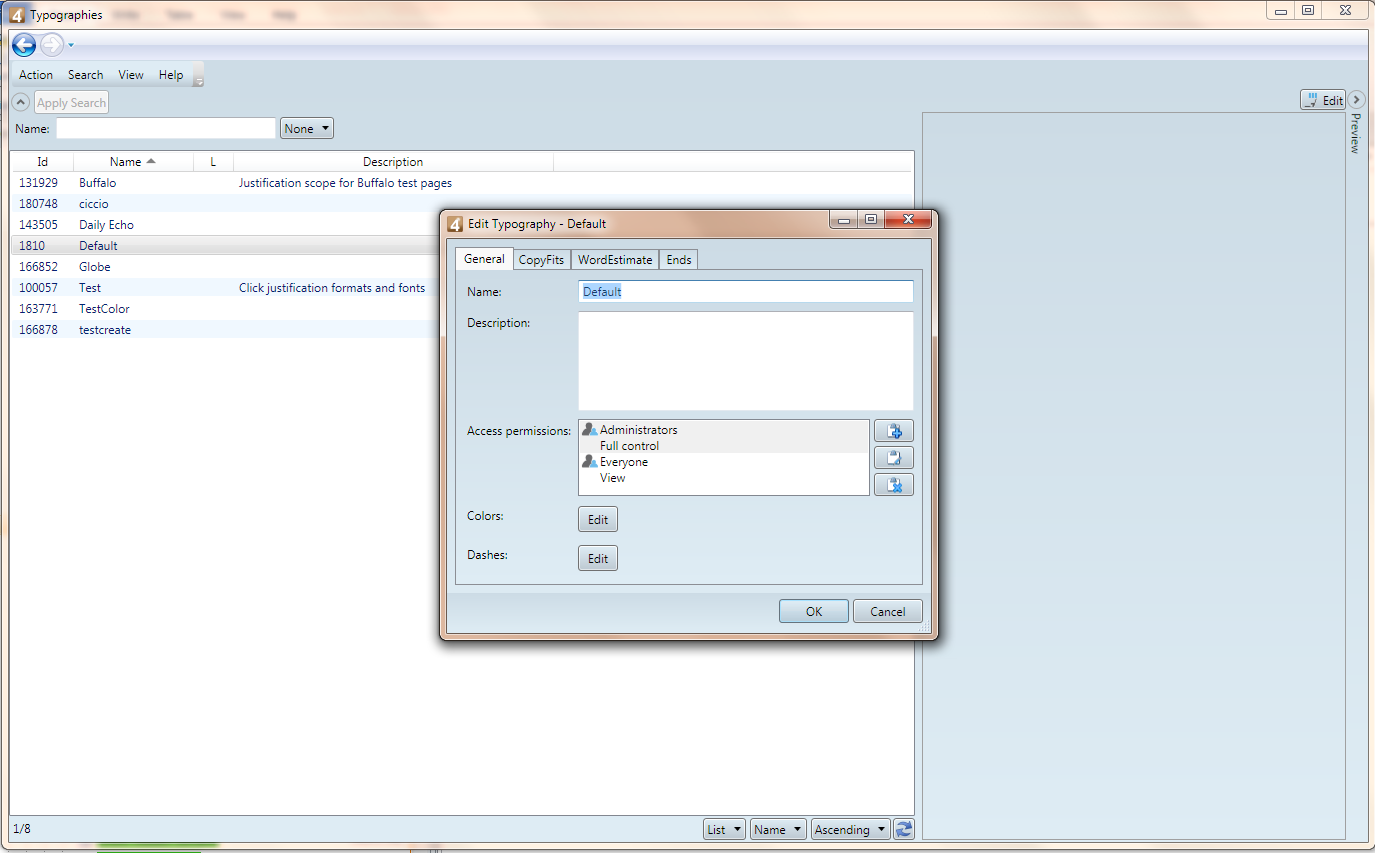Click the Description column header

pyautogui.click(x=393, y=161)
